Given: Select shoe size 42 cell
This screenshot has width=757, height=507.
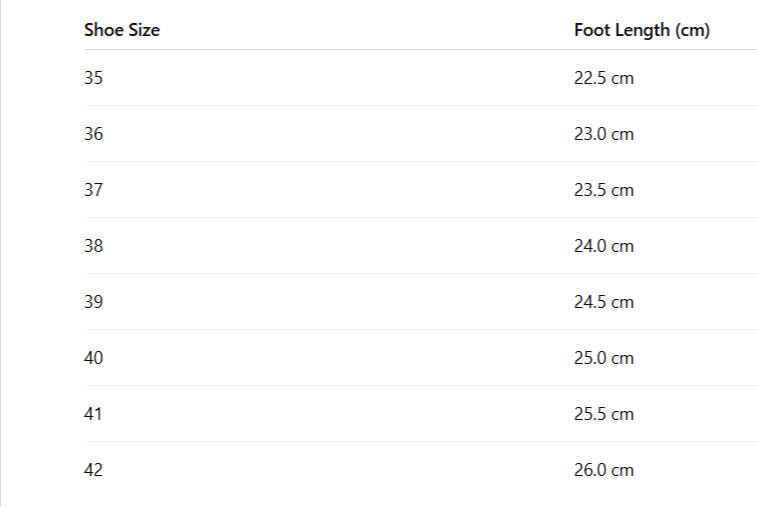Looking at the screenshot, I should click(x=93, y=470).
